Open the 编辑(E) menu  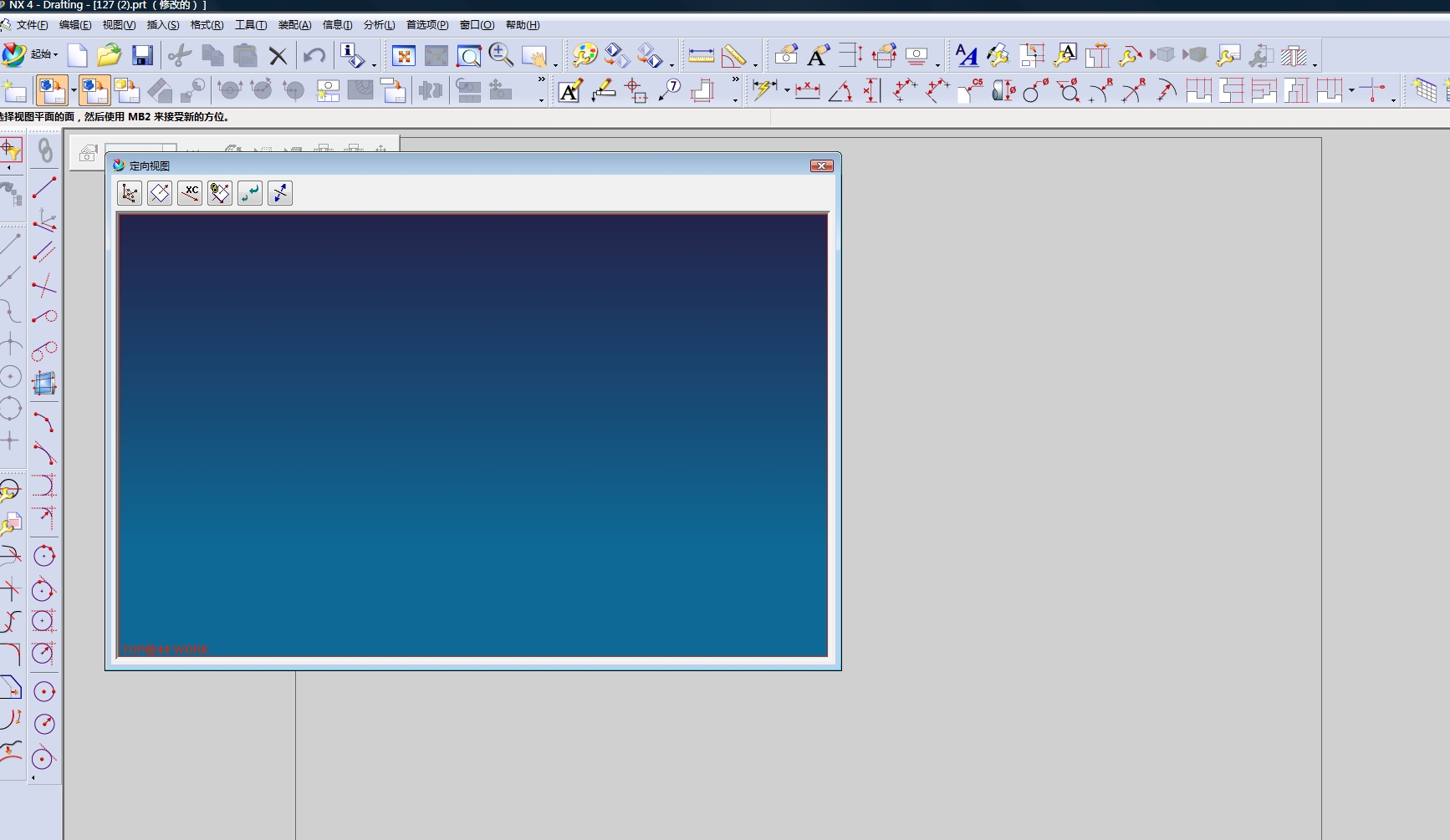(x=75, y=25)
